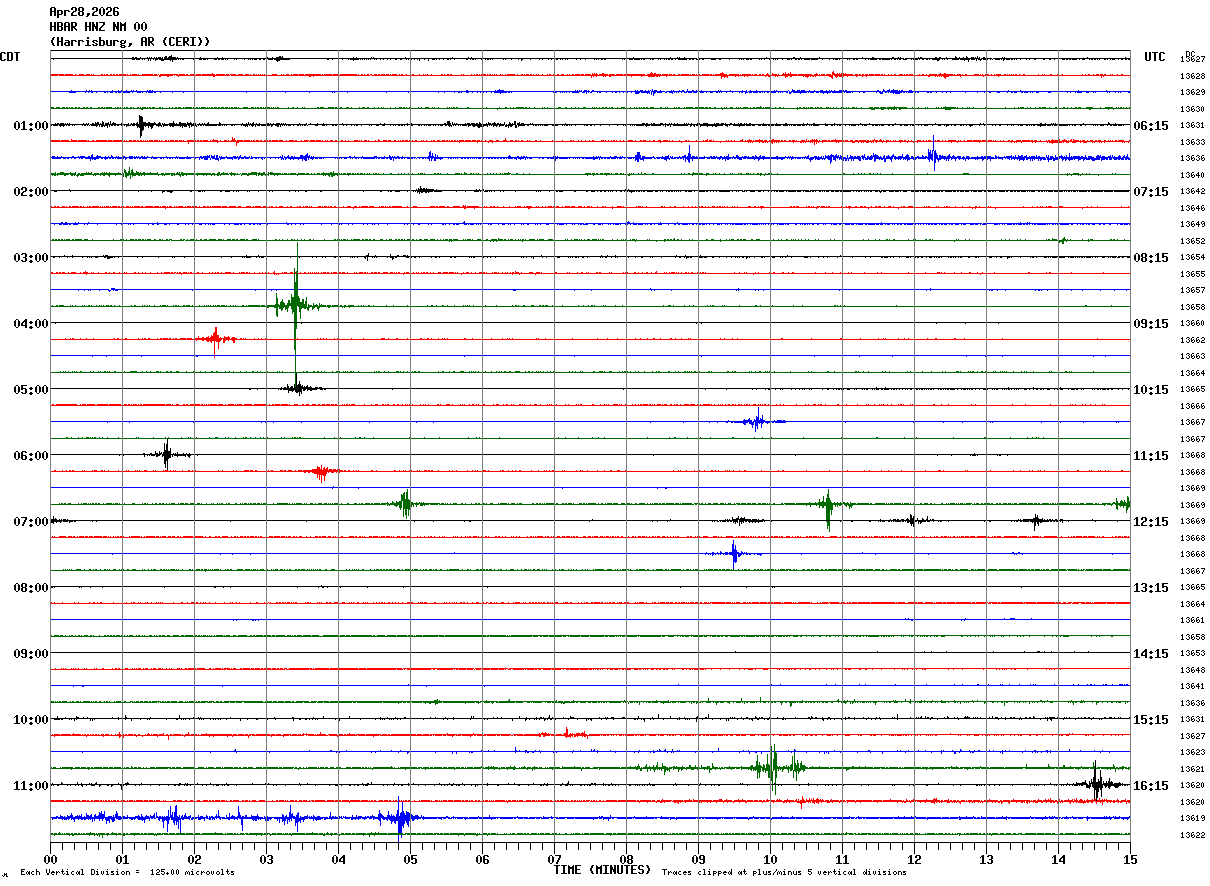Click the "(Harrisburg, AR (CERI))" station title
Screen dimensions: 1210x886
pos(130,42)
